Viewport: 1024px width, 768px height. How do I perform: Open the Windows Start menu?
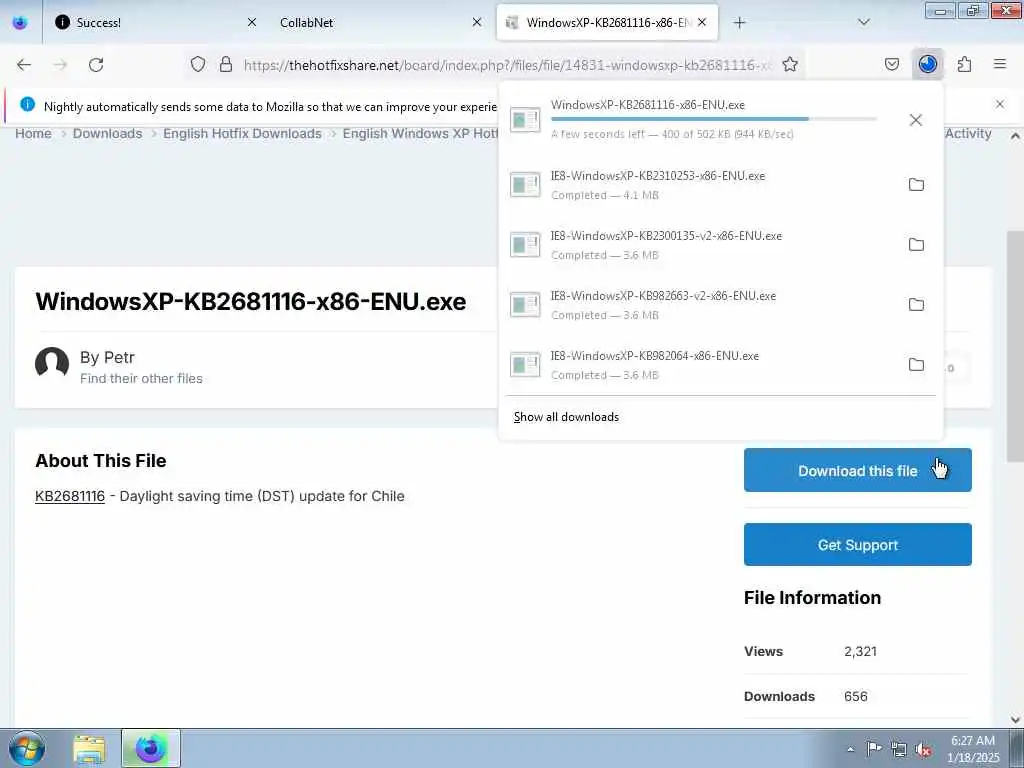(x=27, y=748)
